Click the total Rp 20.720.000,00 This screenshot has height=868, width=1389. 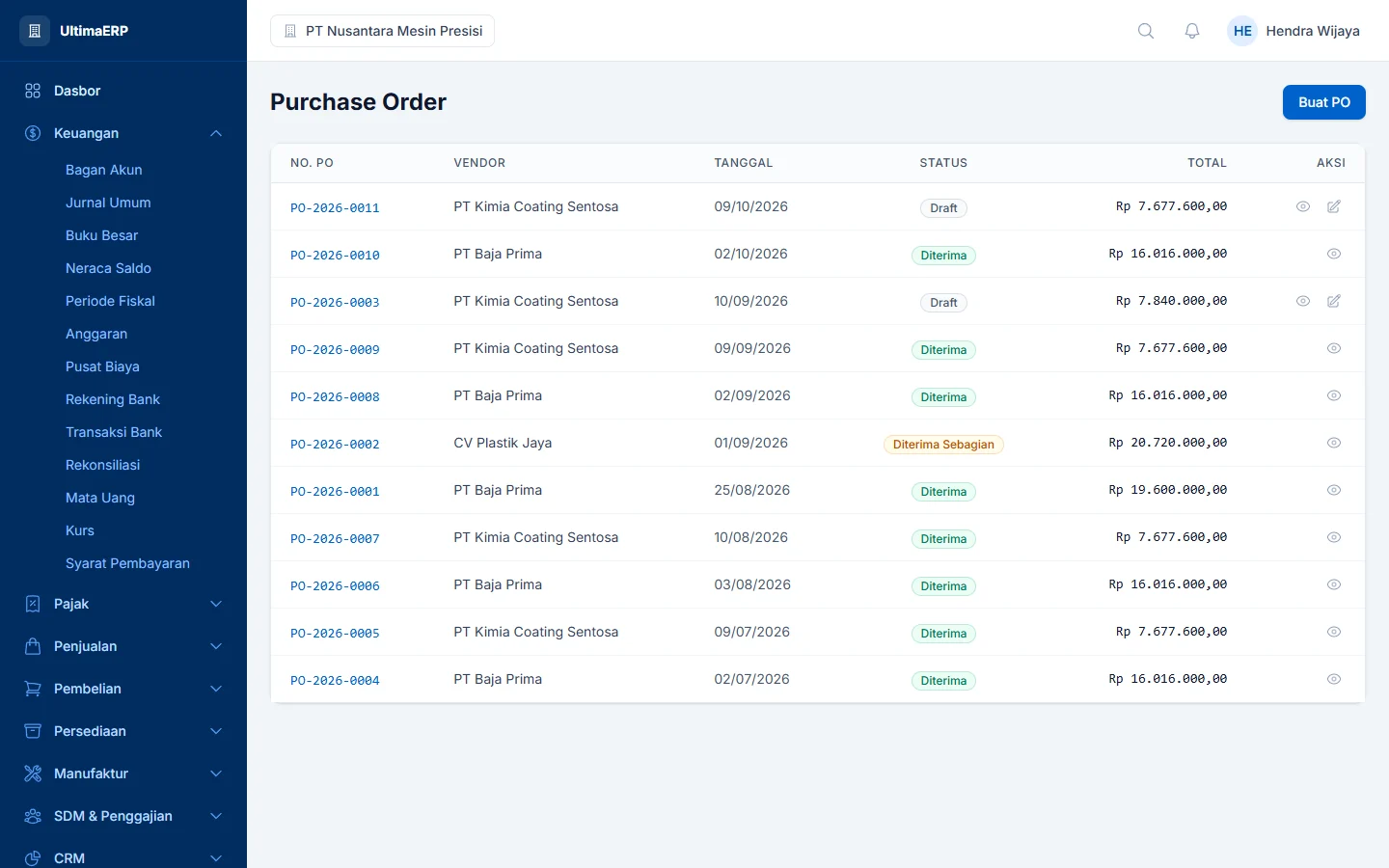(1167, 443)
